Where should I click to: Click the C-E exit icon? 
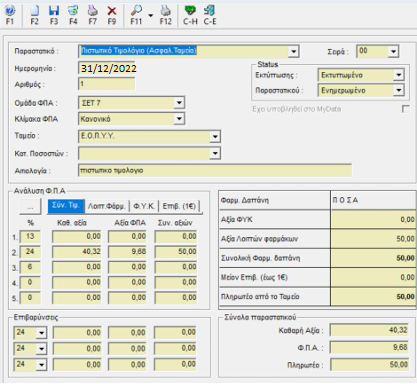(210, 15)
